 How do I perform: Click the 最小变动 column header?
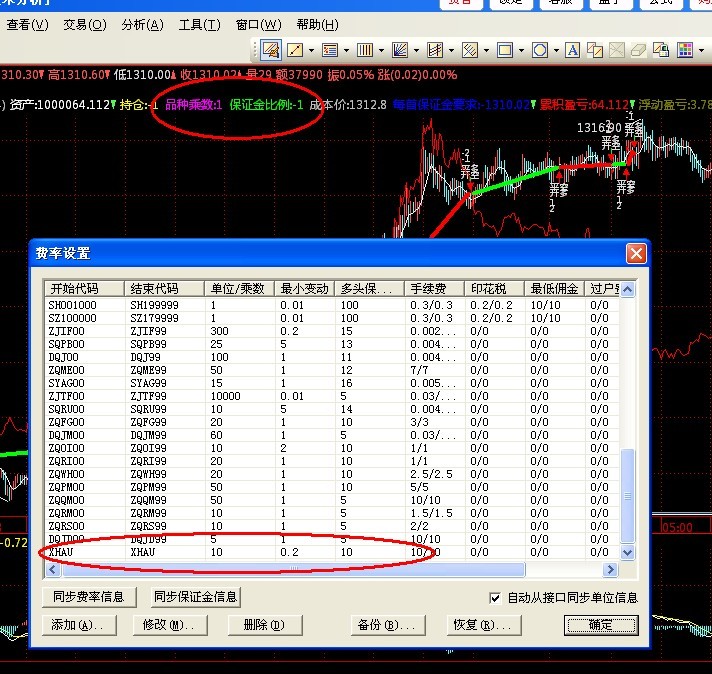(305, 289)
